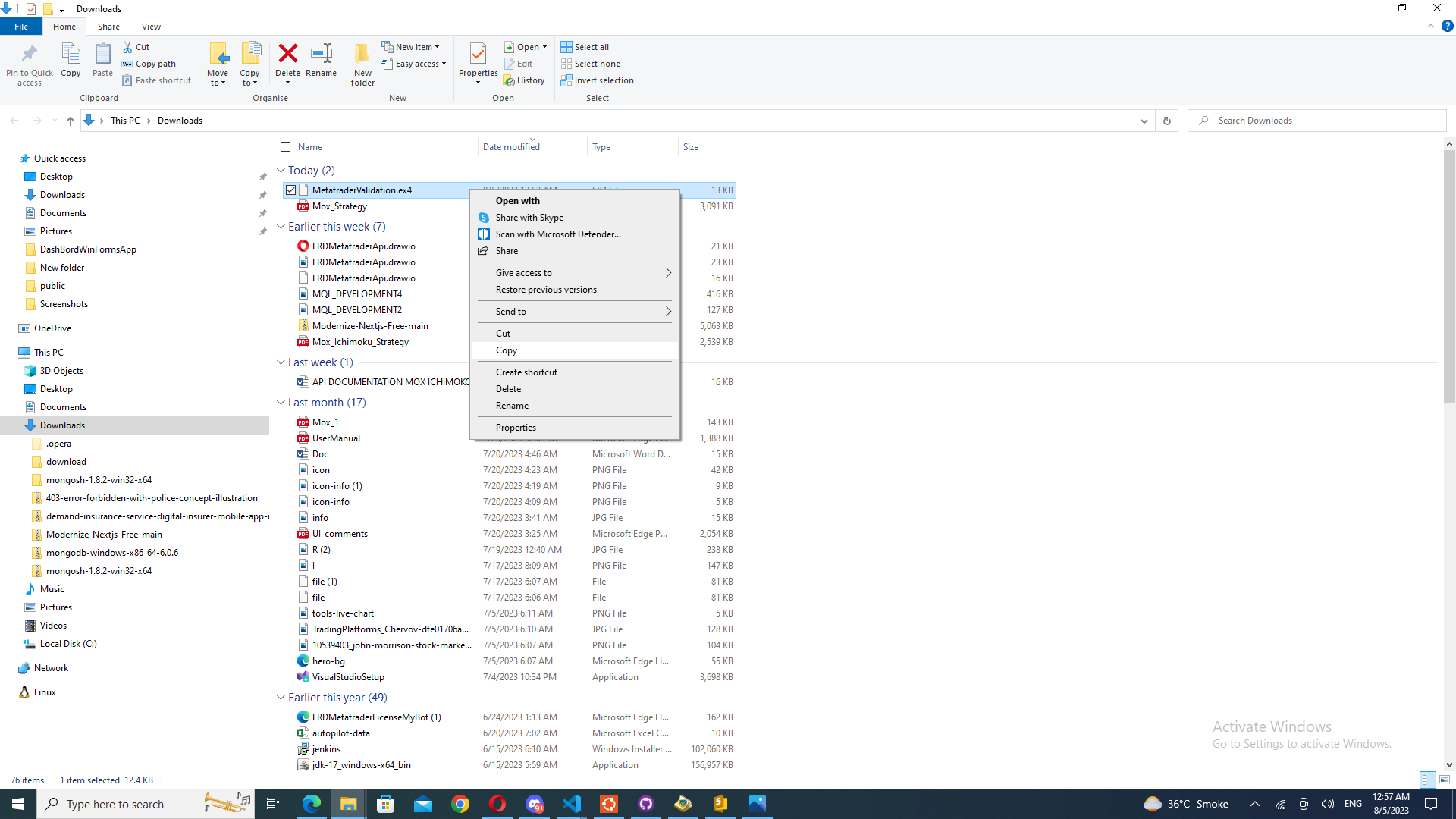Click the Paste icon in the Clipboard group
This screenshot has height=819, width=1456.
click(x=102, y=55)
